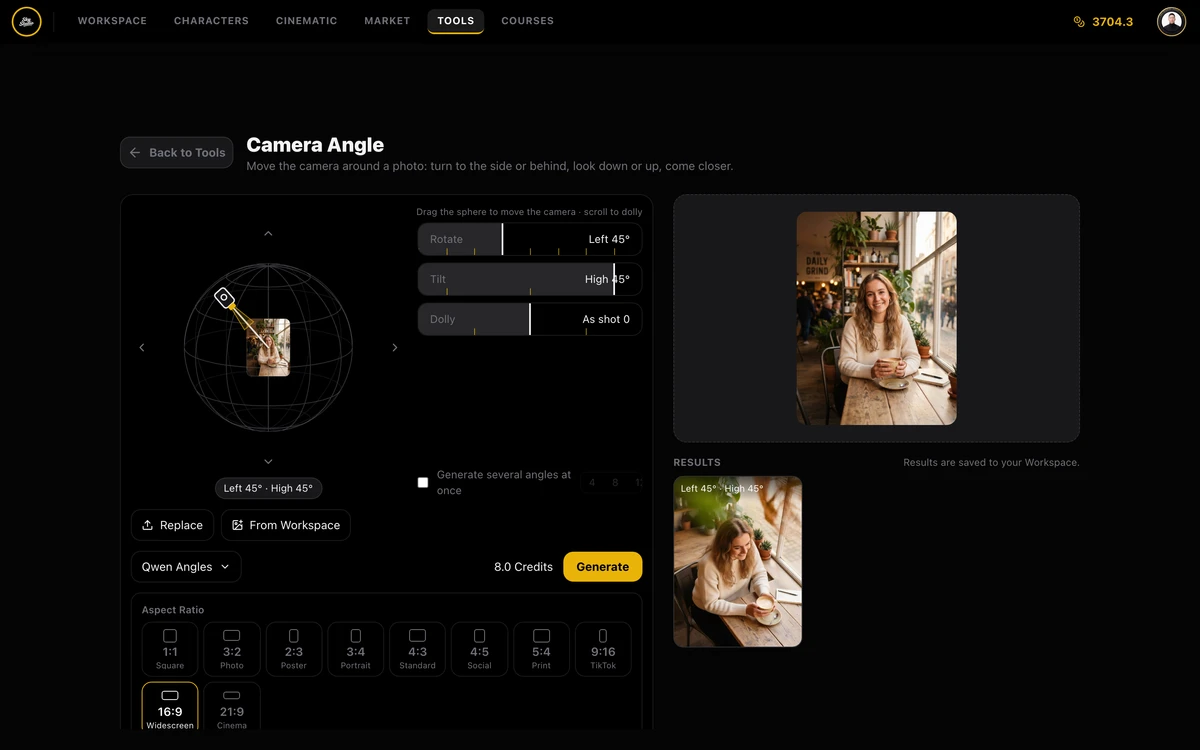This screenshot has height=750, width=1200.
Task: Click 'Results are saved to your Workspace' note
Action: click(991, 463)
